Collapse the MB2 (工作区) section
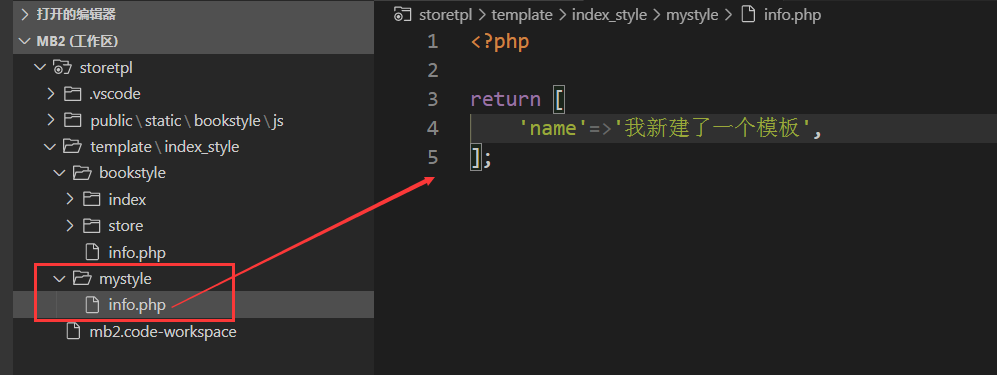 25,41
